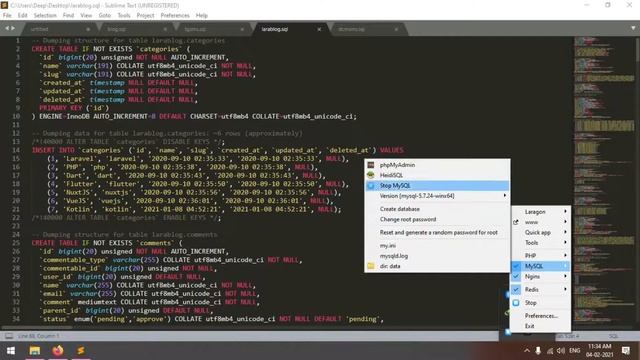This screenshot has height=360, width=640.
Task: Expand the Redis submenu arrow
Action: (565, 289)
